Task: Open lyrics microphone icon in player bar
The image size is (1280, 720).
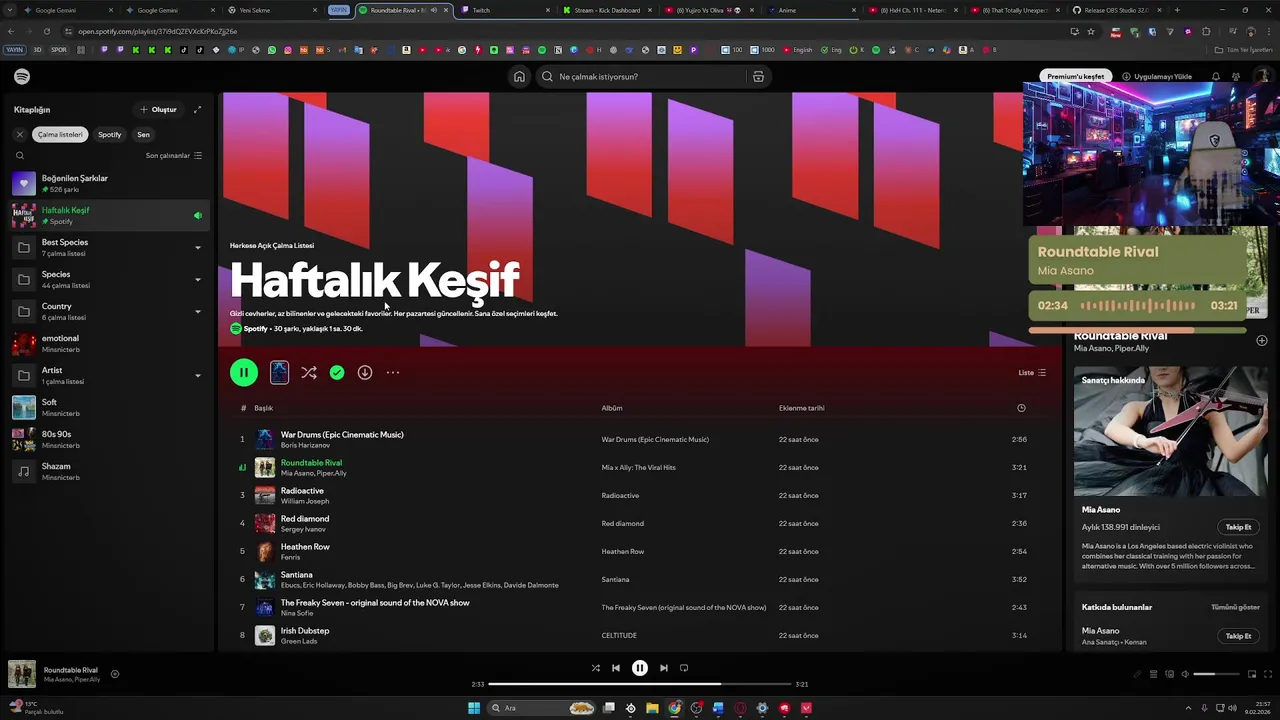Action: (x=1137, y=674)
